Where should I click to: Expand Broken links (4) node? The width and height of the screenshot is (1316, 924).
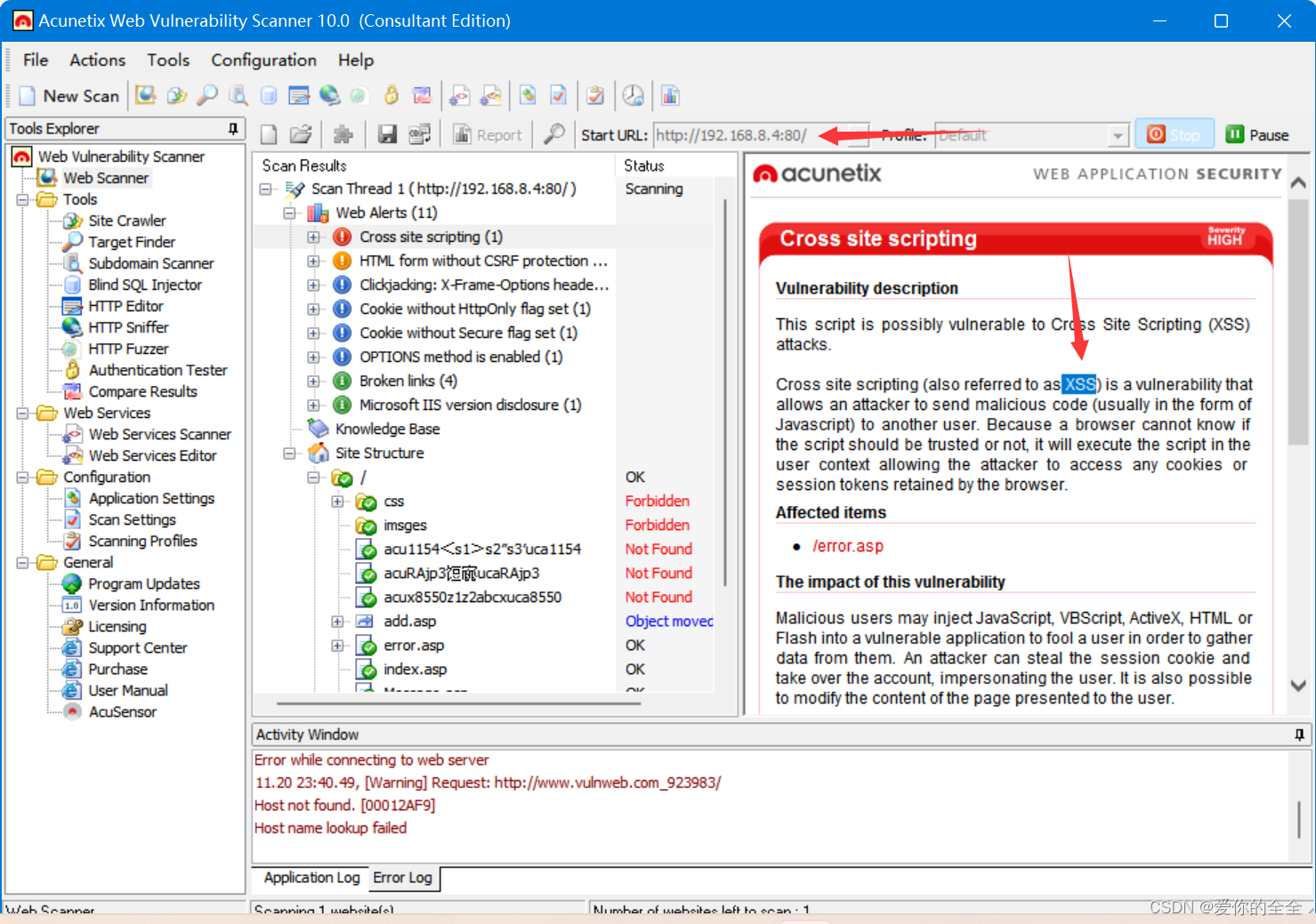coord(313,382)
